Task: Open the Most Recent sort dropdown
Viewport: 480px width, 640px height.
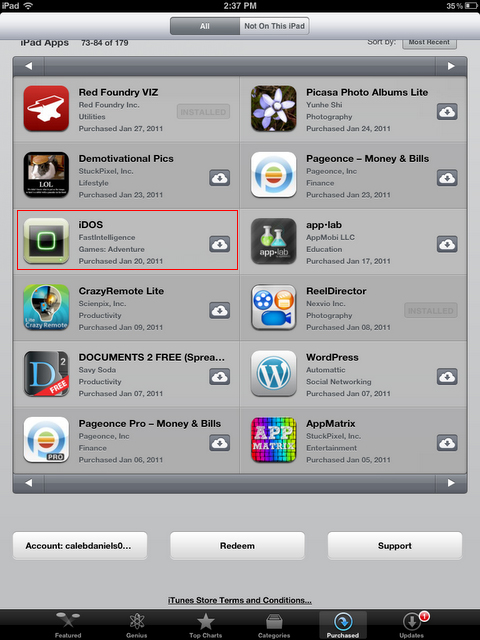Action: 429,42
